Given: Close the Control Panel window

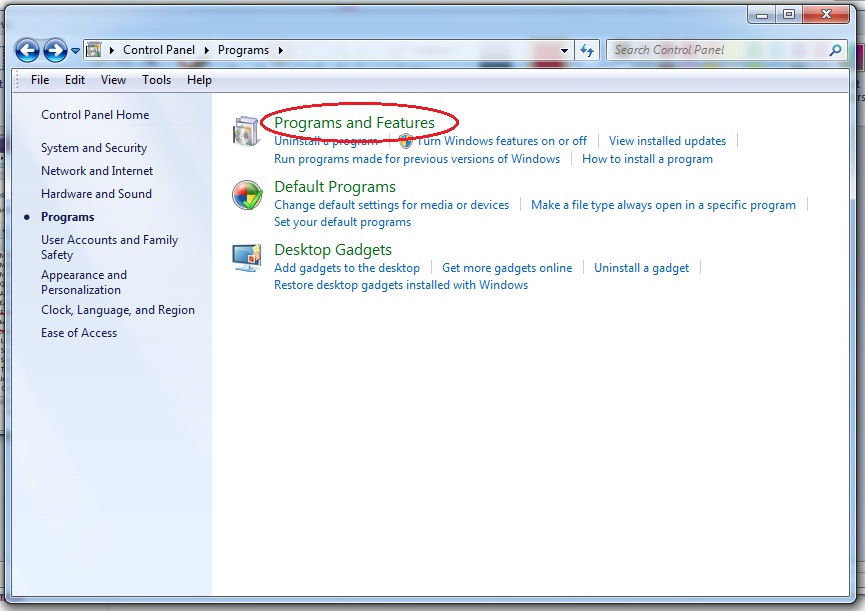Looking at the screenshot, I should 826,15.
